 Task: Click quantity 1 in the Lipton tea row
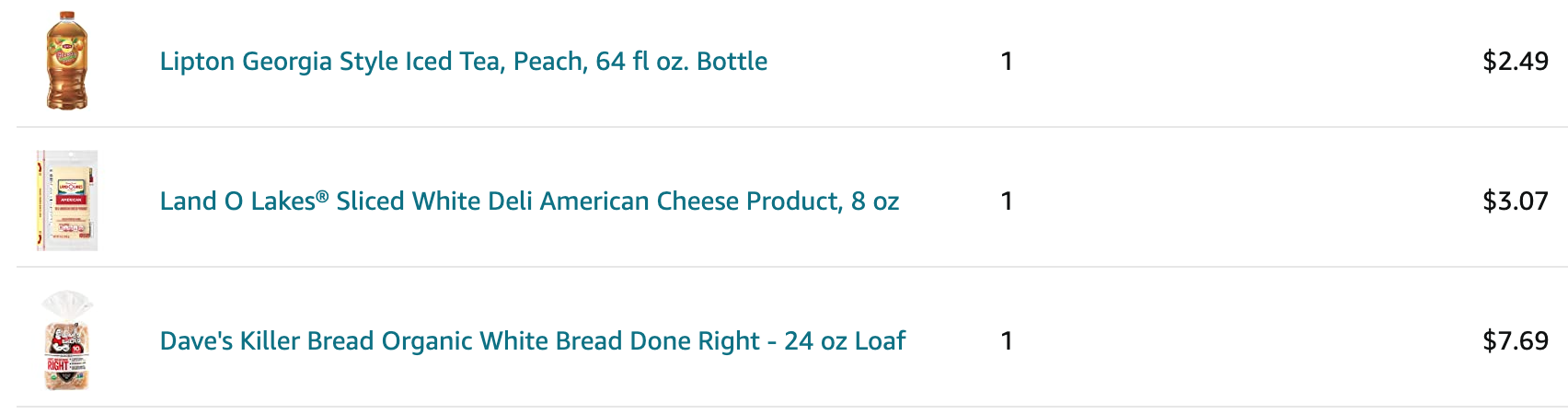1006,61
